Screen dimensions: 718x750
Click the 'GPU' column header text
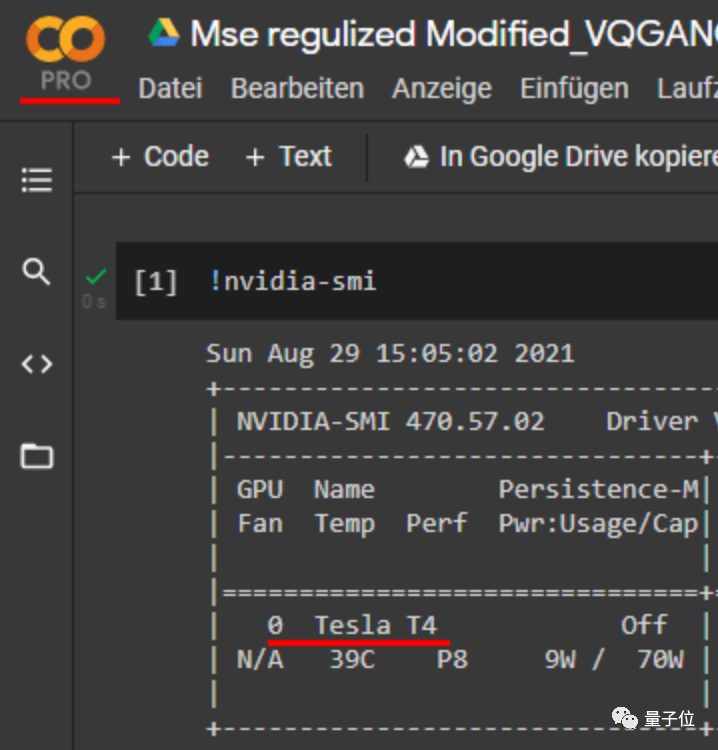[260, 489]
